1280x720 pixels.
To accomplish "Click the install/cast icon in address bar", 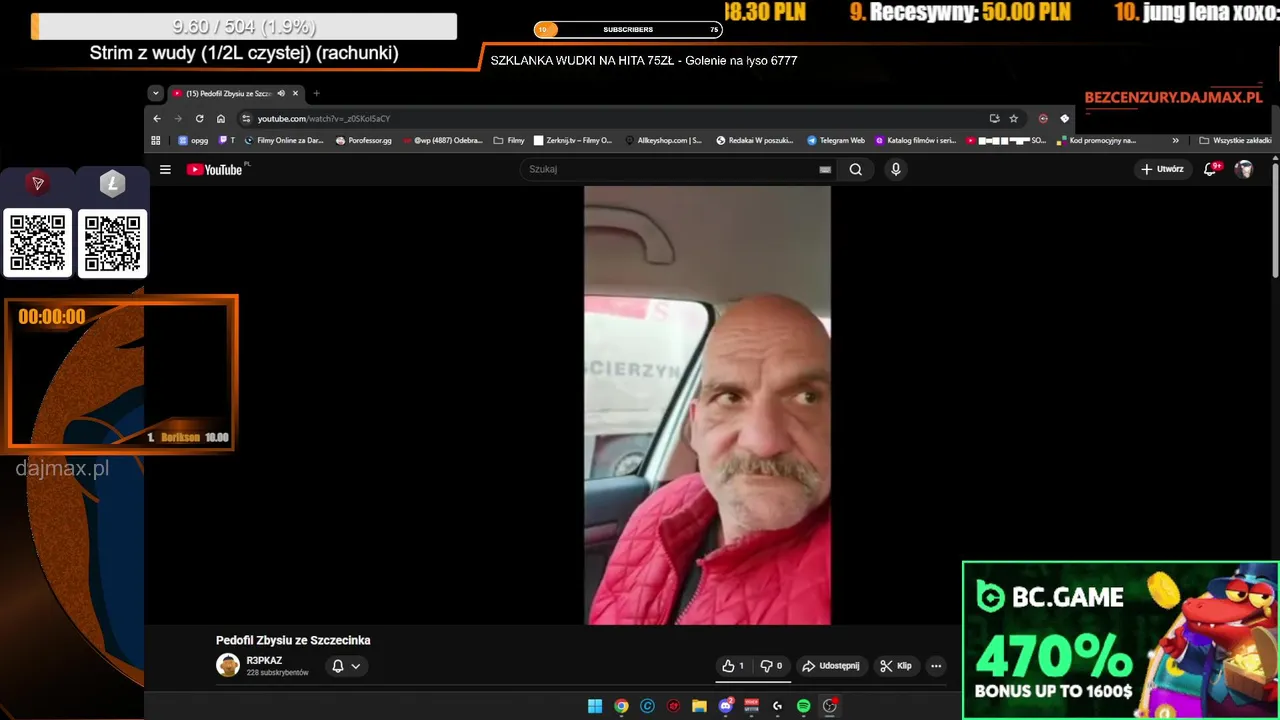I will [994, 118].
